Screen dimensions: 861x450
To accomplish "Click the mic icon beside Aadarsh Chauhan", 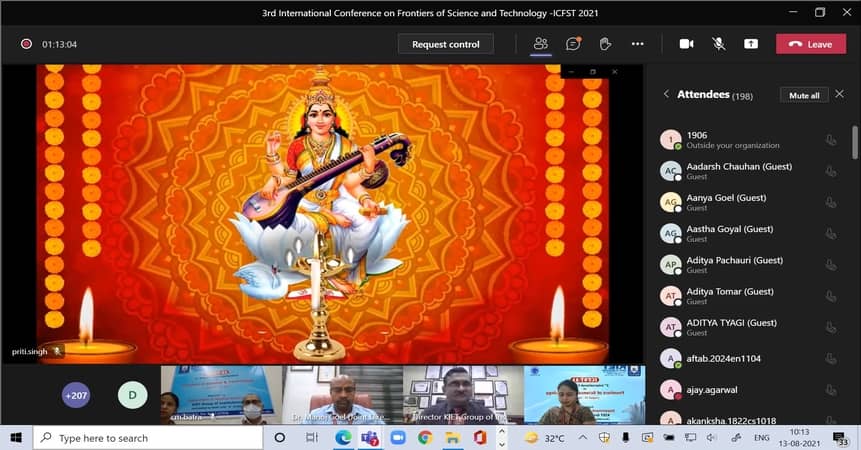I will coord(830,171).
